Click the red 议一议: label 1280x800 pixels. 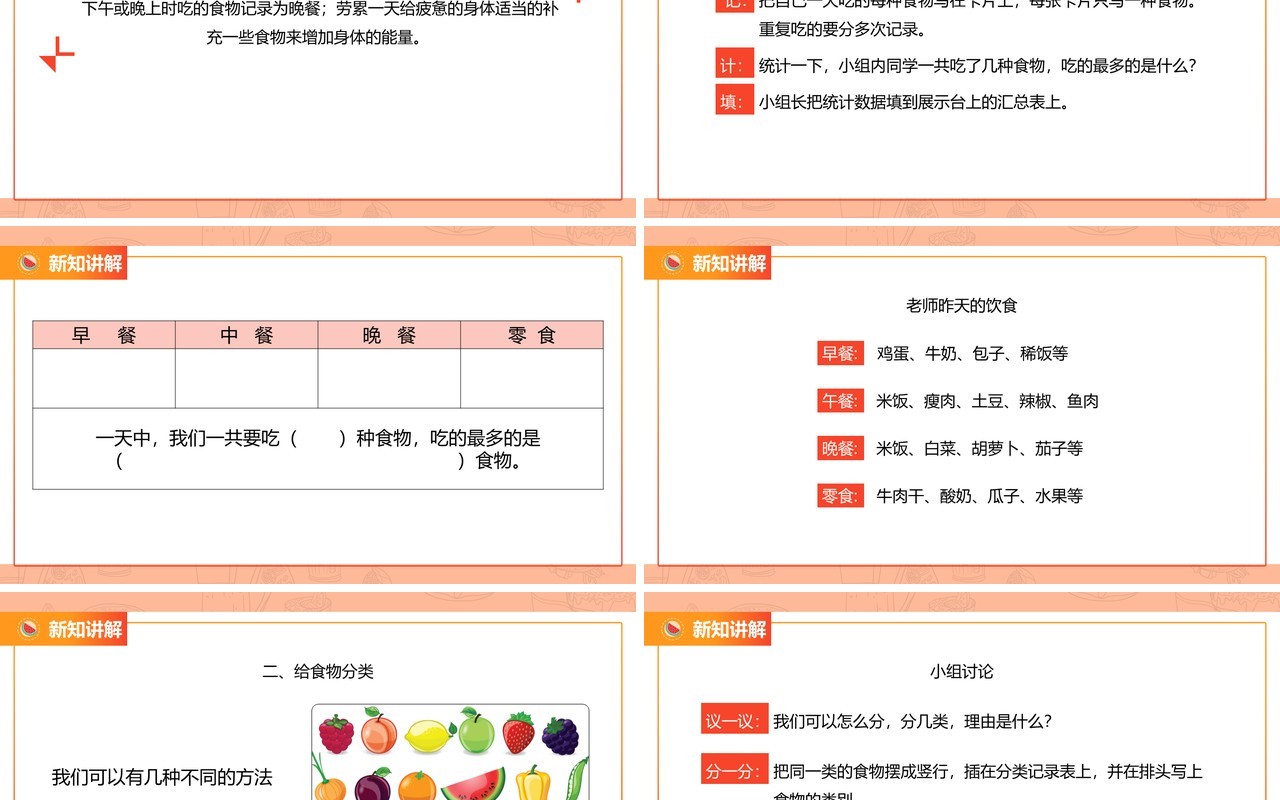(x=734, y=721)
